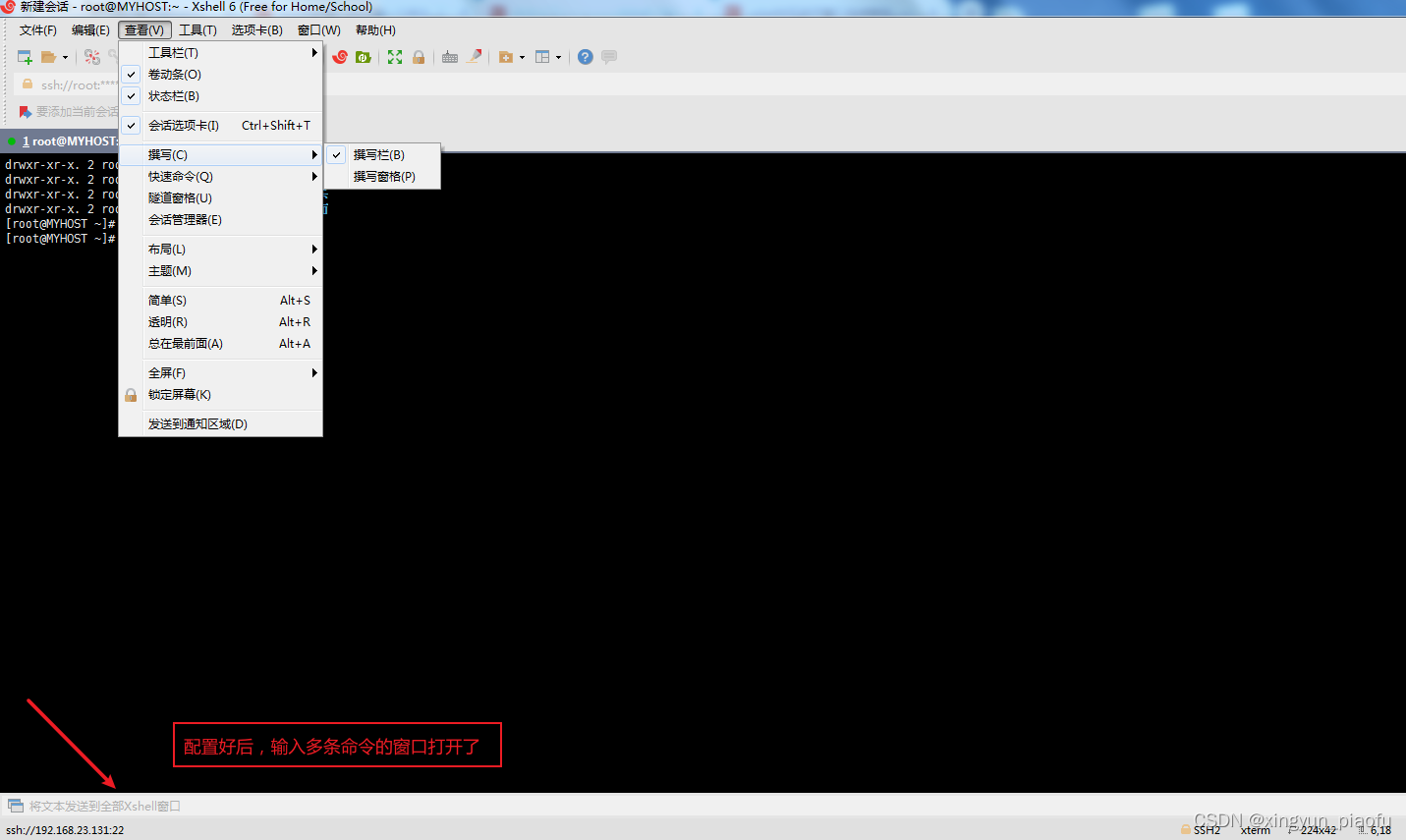Click the red Xmanager swirl icon
This screenshot has height=840, width=1406.
point(340,57)
